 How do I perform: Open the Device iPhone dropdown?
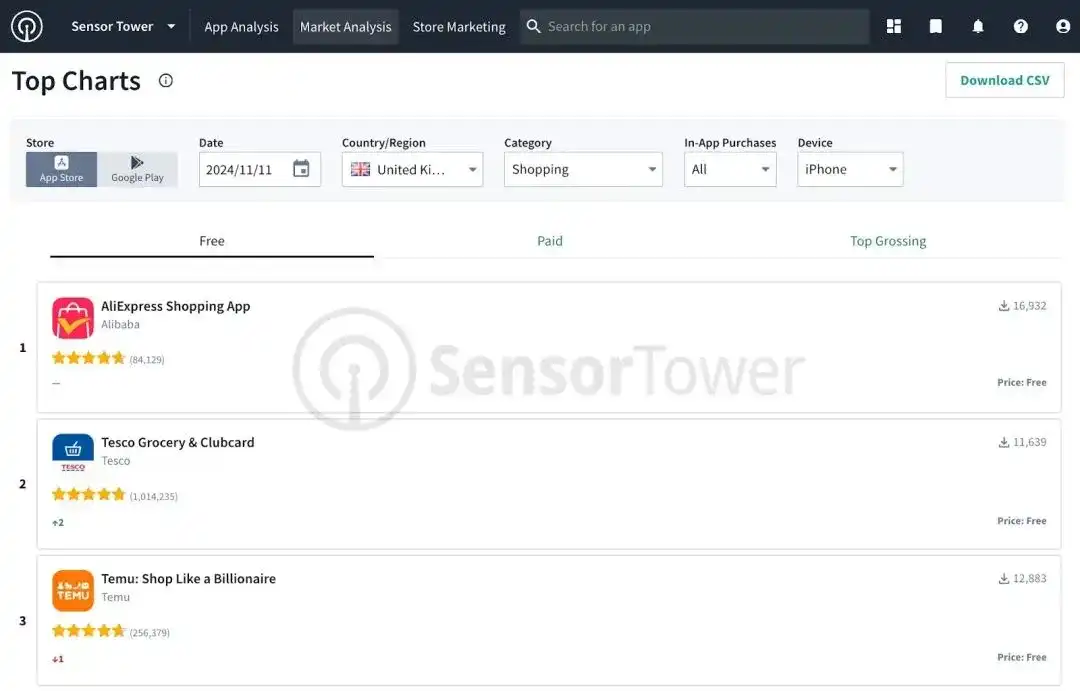[x=850, y=169]
